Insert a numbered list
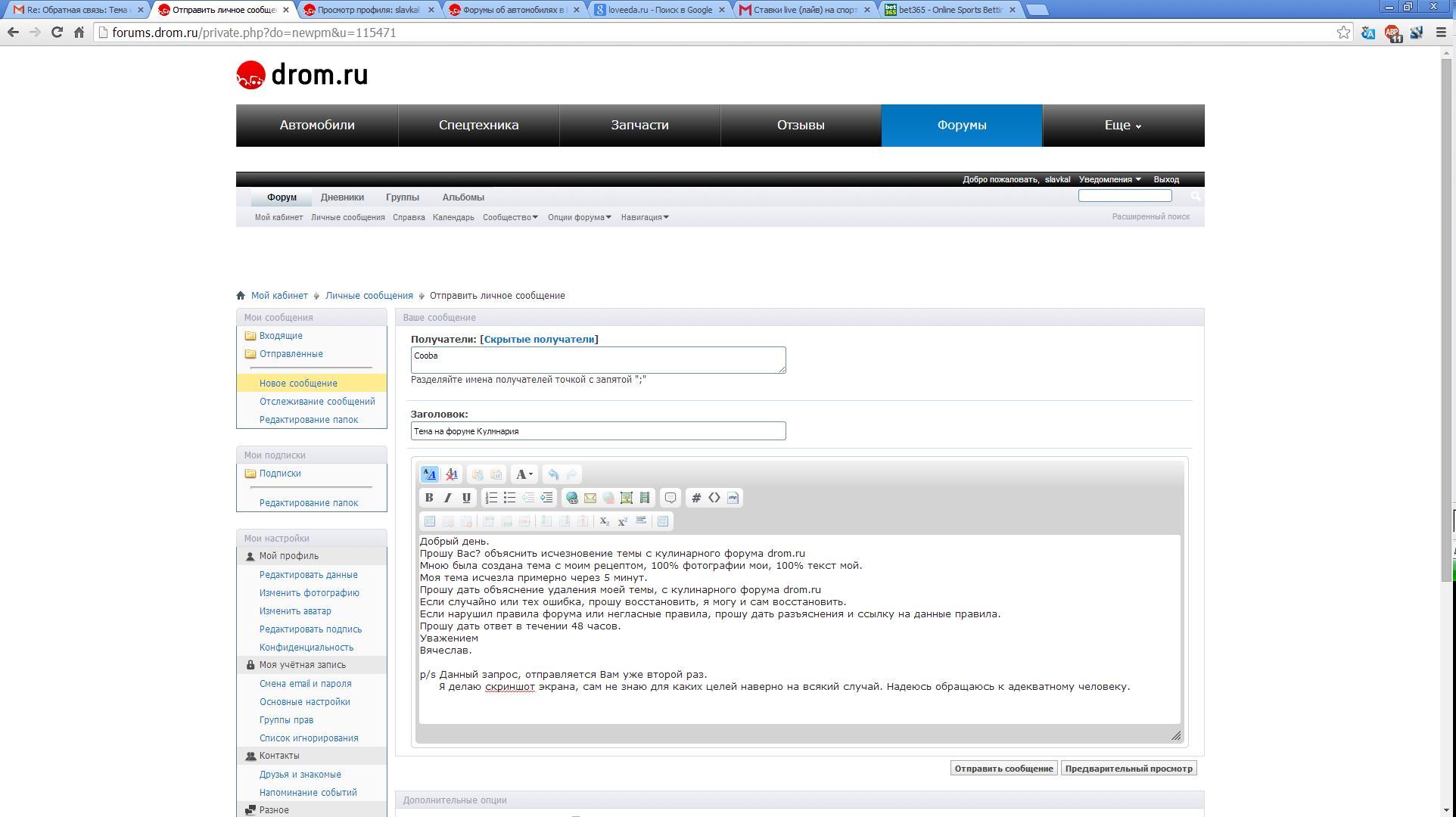Screen dimensions: 1456x817 (x=491, y=498)
